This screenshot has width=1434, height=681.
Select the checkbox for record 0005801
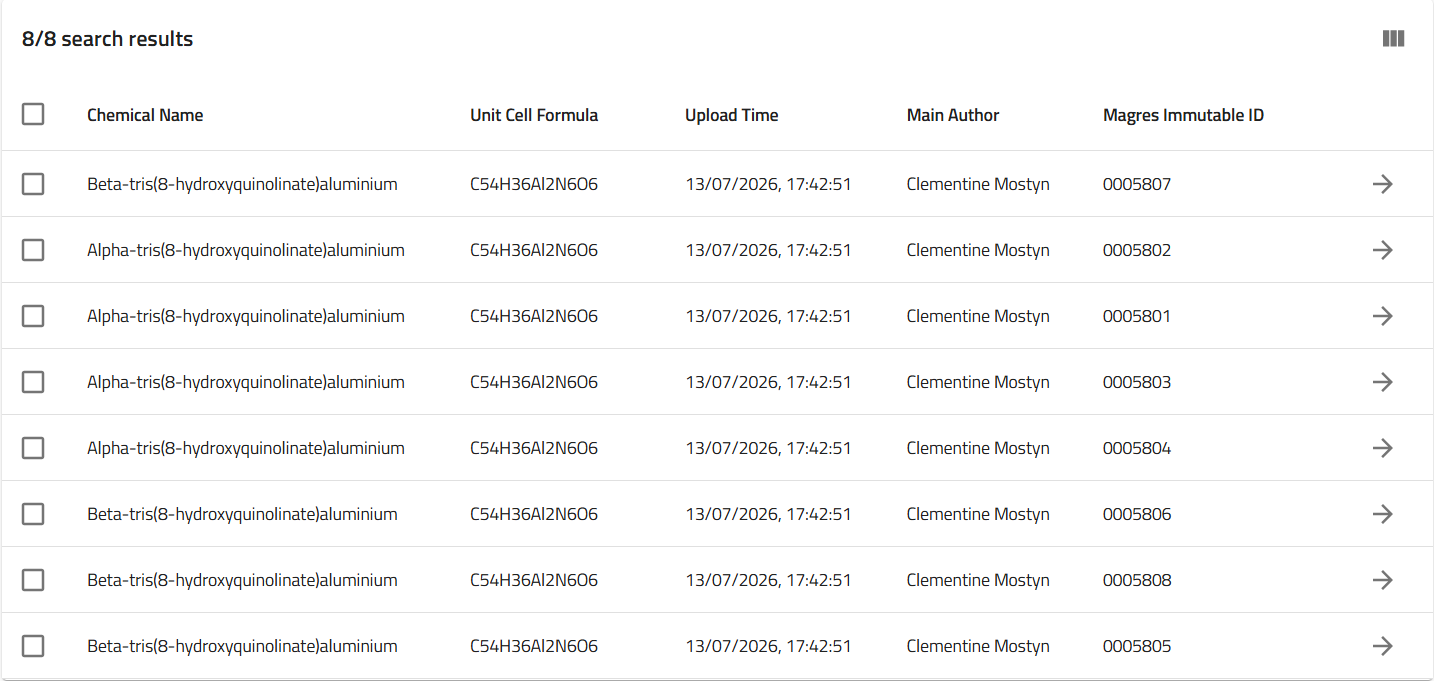click(33, 316)
